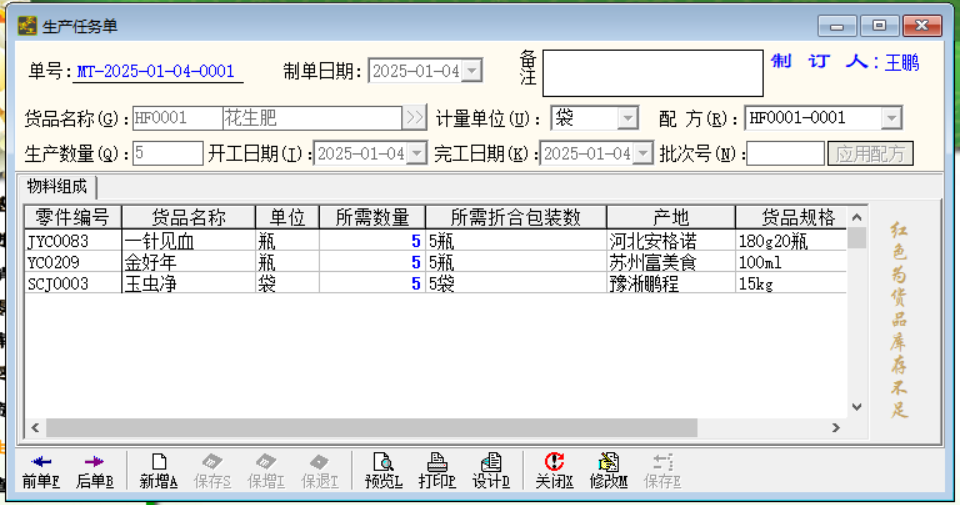Modify the order with 修改M
The image size is (960, 505).
click(608, 471)
